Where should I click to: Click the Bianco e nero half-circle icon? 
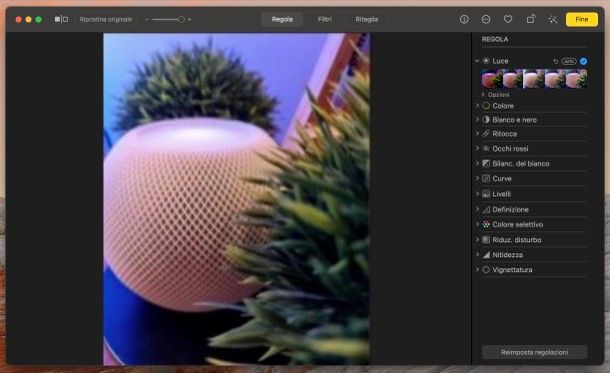[486, 119]
